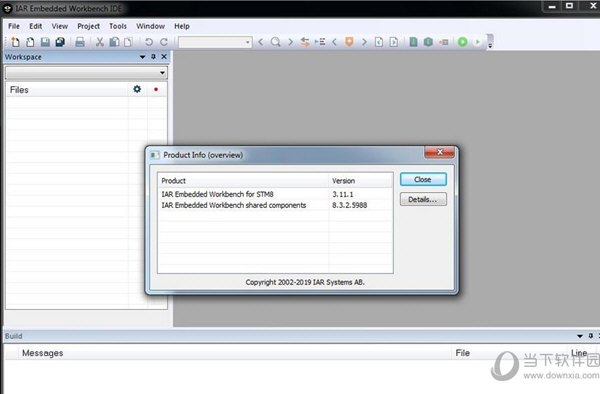Open the workspace configuration combo box
600x394 pixels.
(x=86, y=73)
